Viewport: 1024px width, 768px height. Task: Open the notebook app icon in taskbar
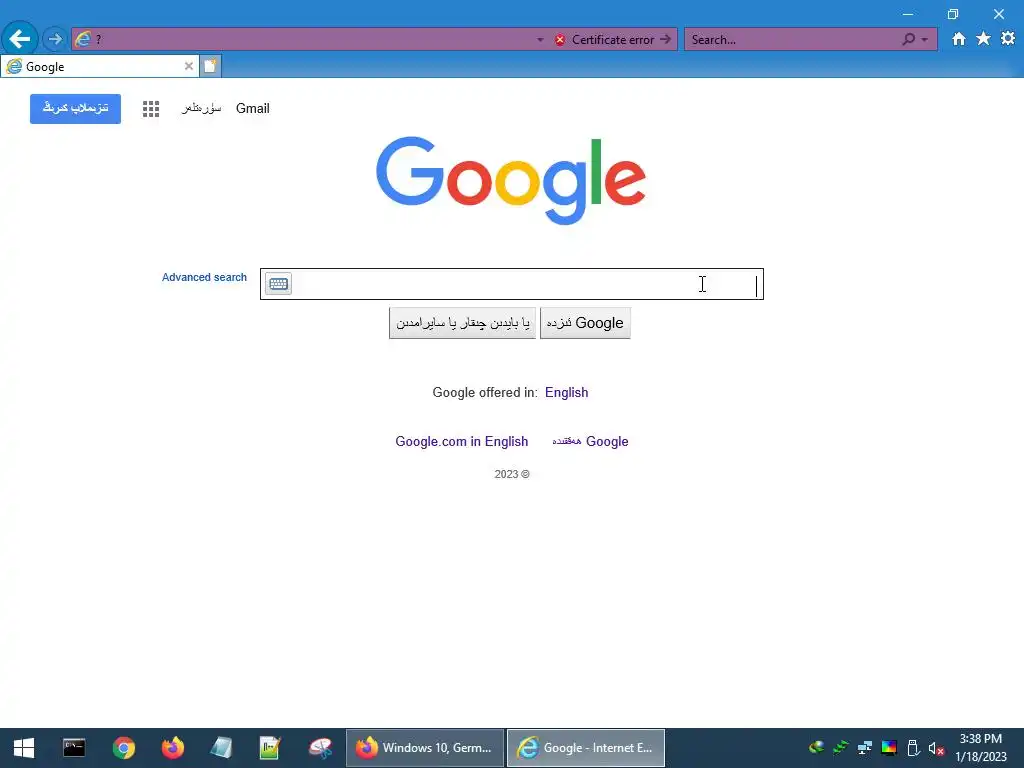point(221,748)
